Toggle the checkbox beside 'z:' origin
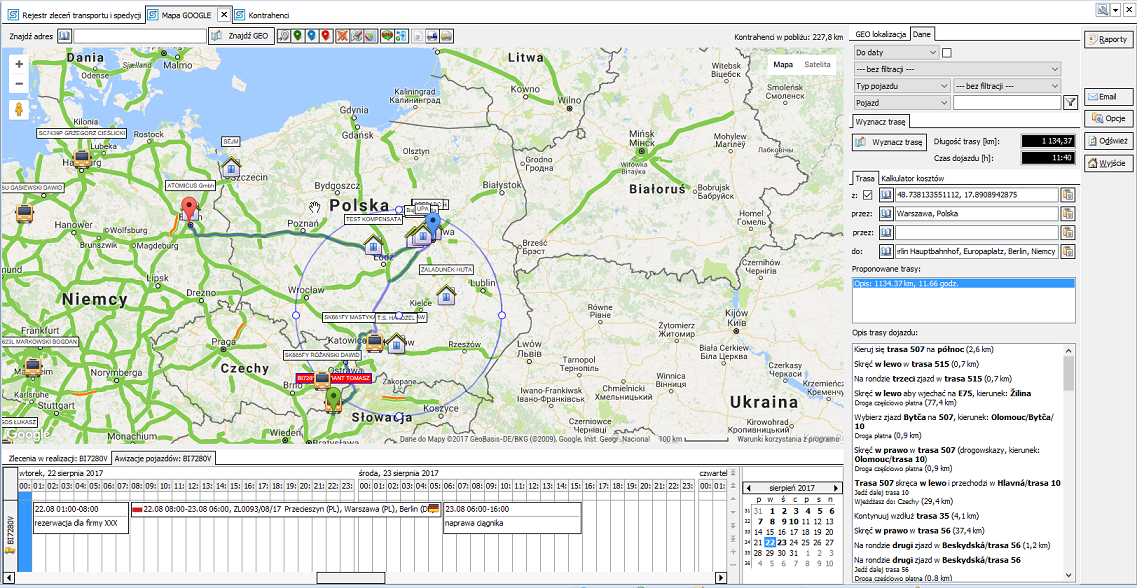This screenshot has width=1137, height=588. coord(868,194)
